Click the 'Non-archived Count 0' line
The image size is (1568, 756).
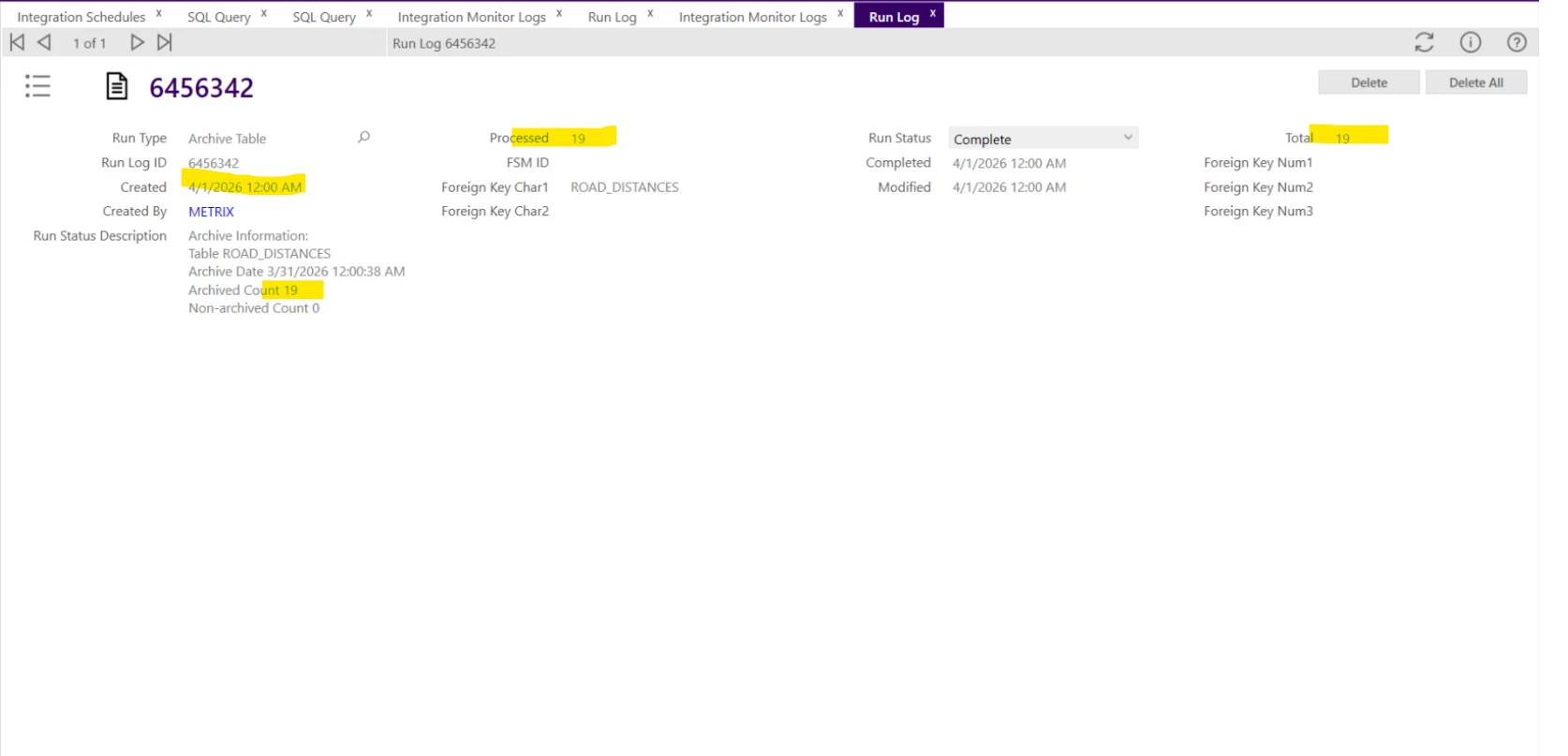254,308
